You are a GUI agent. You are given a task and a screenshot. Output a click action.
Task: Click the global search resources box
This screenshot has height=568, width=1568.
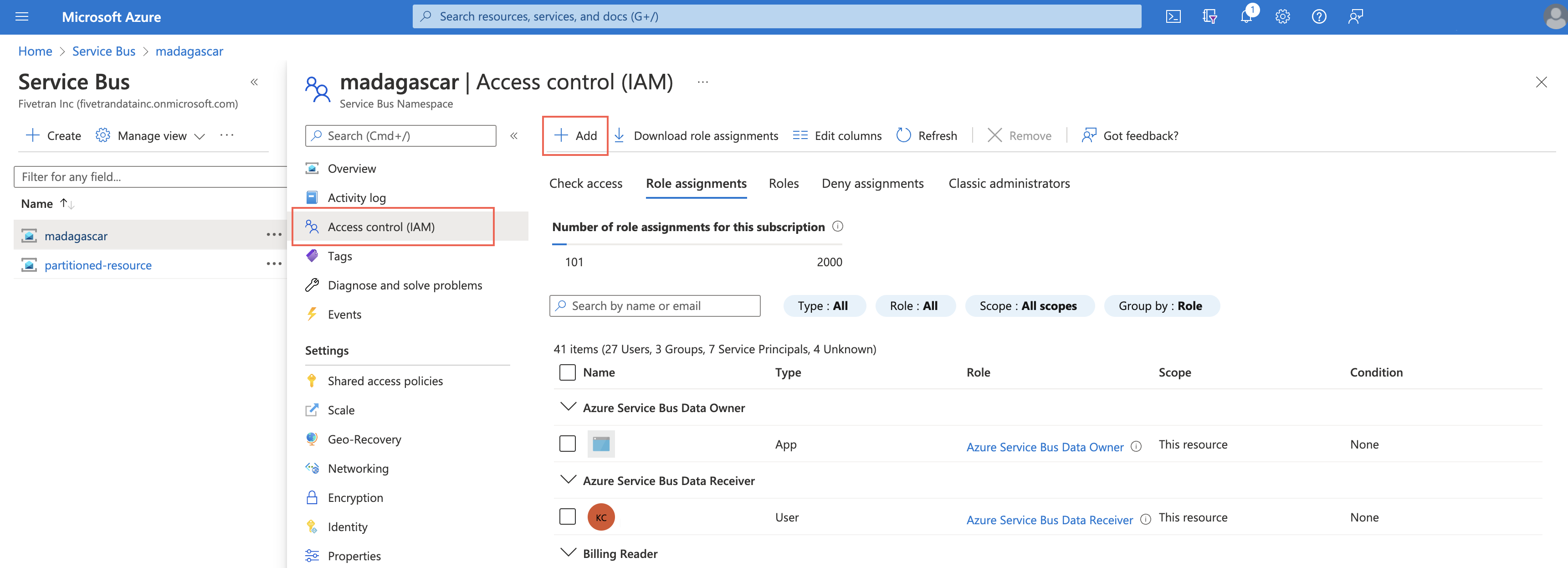pos(777,16)
